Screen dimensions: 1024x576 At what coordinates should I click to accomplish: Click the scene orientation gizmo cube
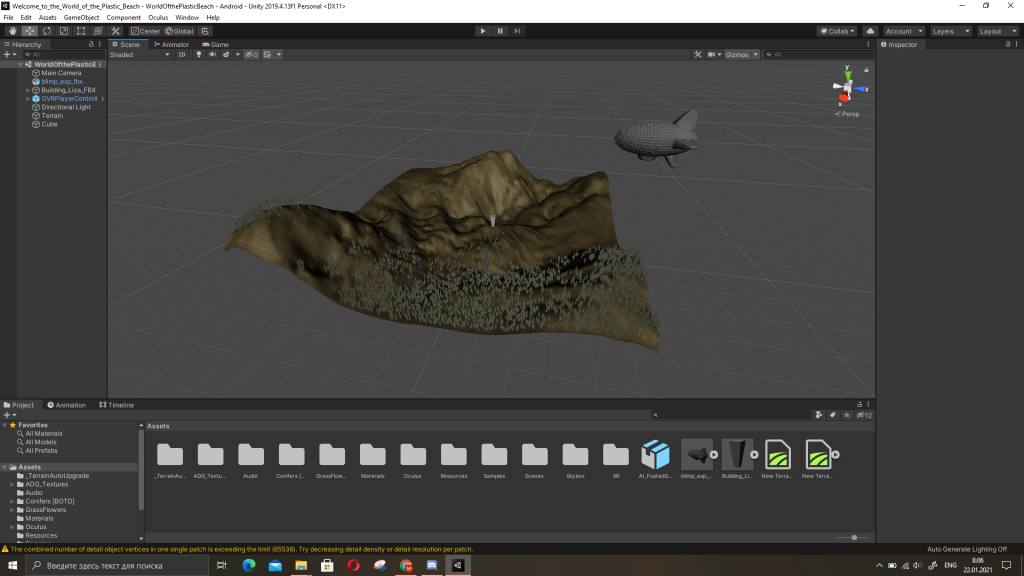[x=848, y=88]
